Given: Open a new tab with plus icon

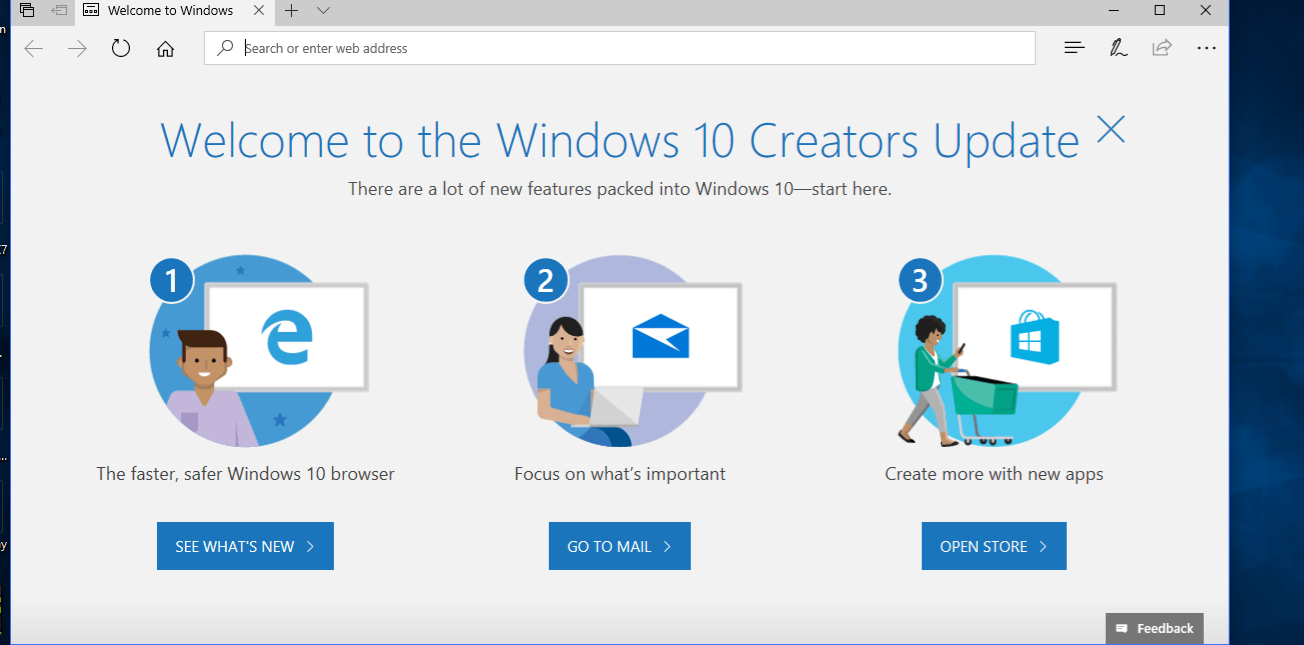Looking at the screenshot, I should (291, 11).
